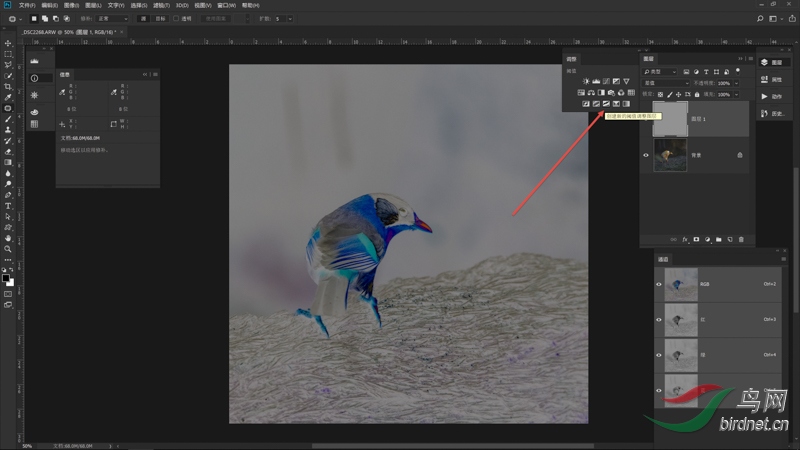The image size is (800, 450).
Task: Delete layer using the trash icon
Action: pos(741,240)
